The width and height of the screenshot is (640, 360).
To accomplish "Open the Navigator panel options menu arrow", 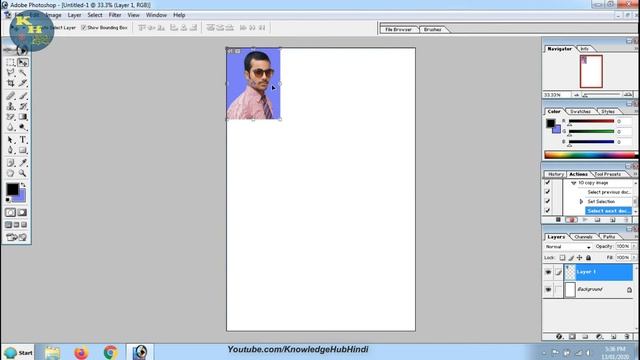I will point(635,48).
